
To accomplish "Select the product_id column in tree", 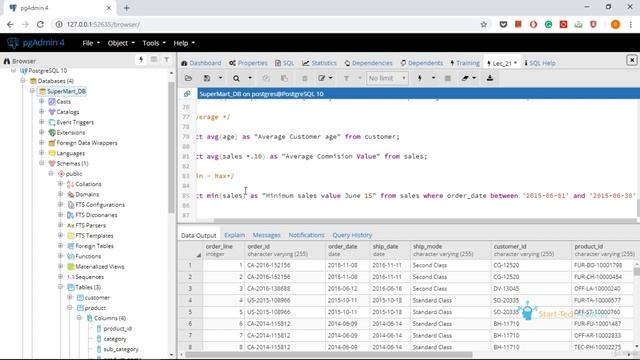I will click(x=118, y=329).
